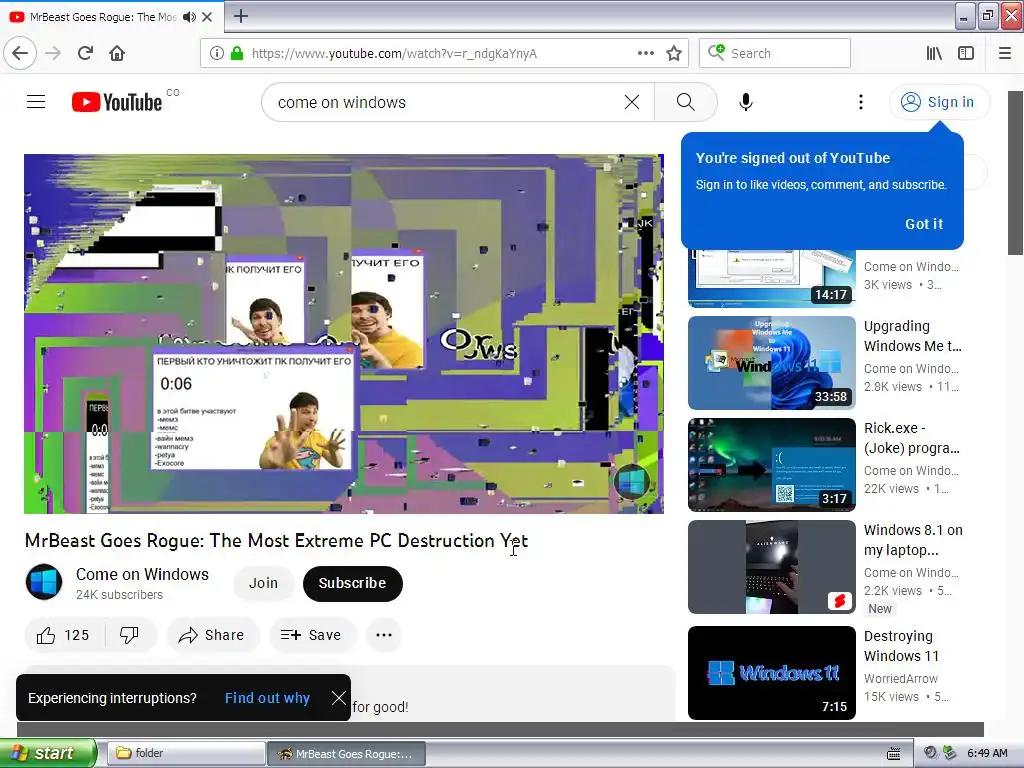Viewport: 1024px width, 768px height.
Task: Go to YouTube home via logo
Action: [117, 102]
